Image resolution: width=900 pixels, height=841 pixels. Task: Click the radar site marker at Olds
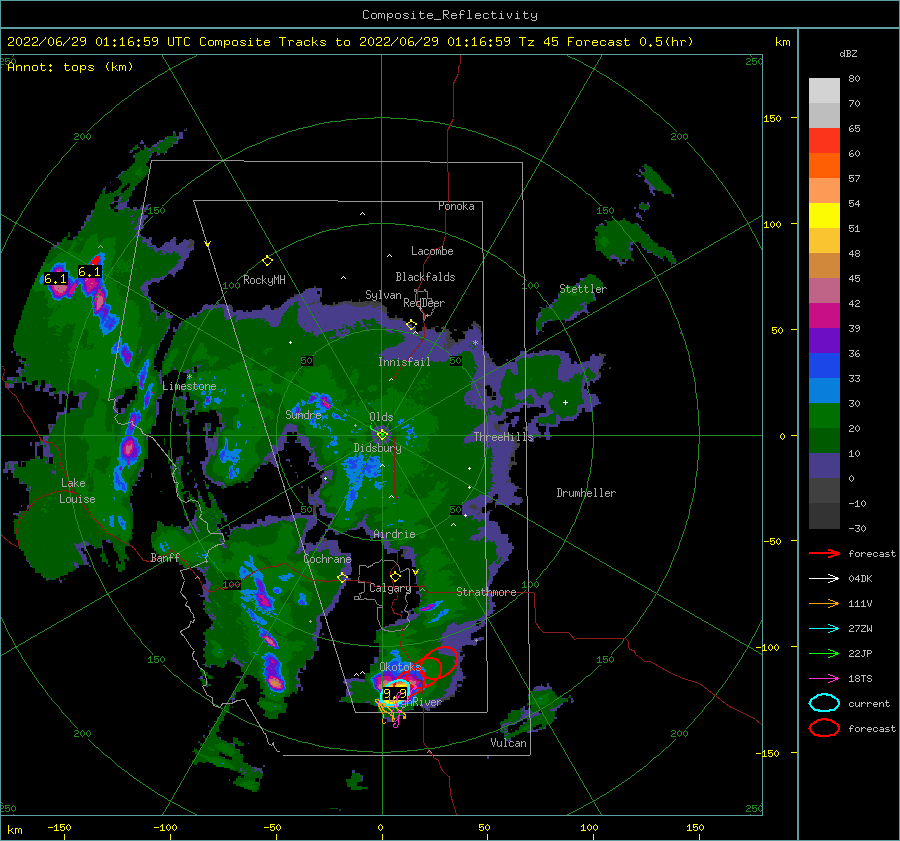[382, 435]
